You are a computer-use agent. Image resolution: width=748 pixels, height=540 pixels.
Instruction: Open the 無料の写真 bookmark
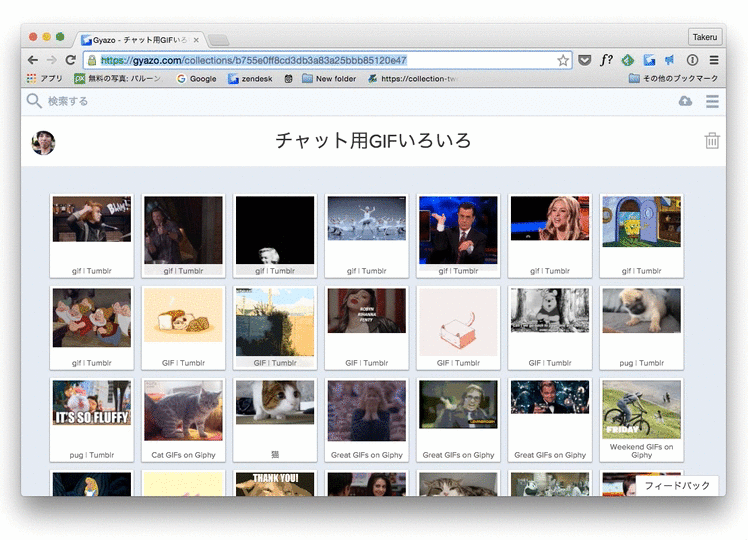[x=117, y=79]
